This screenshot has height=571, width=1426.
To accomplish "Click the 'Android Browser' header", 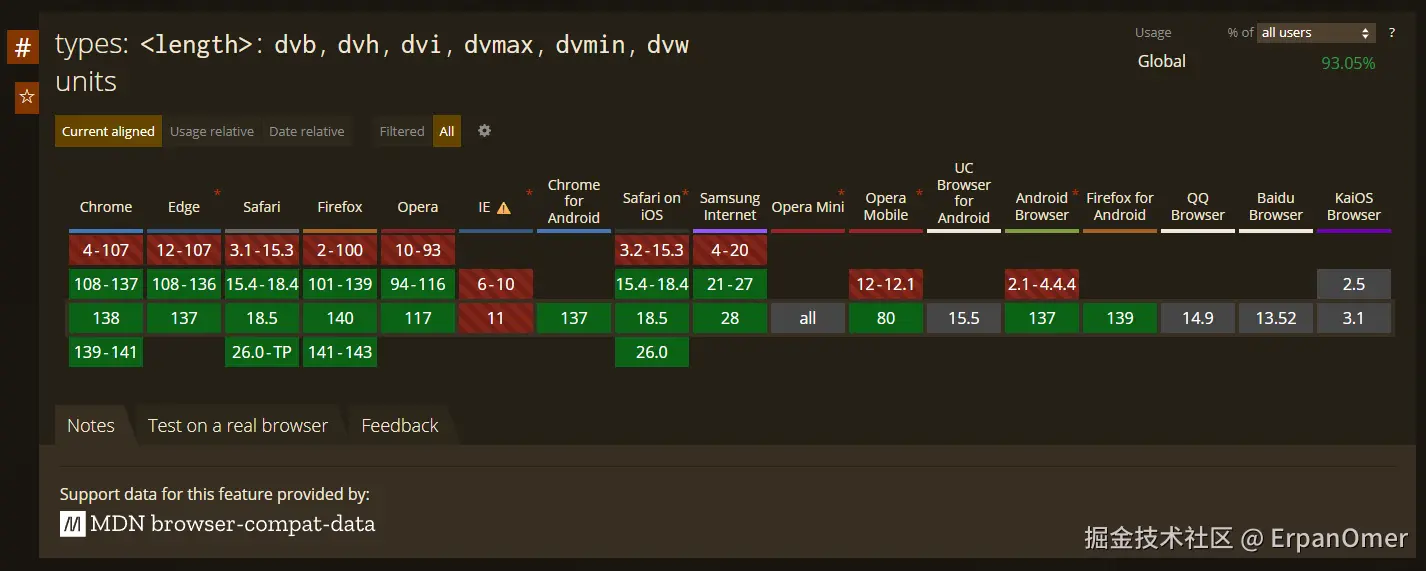I will [x=1042, y=206].
